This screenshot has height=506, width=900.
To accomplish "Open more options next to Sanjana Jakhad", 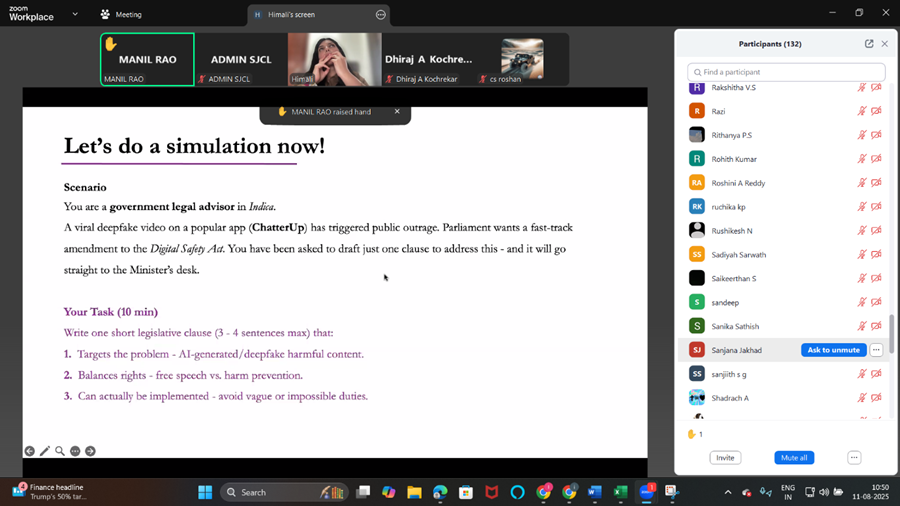I will pyautogui.click(x=876, y=350).
